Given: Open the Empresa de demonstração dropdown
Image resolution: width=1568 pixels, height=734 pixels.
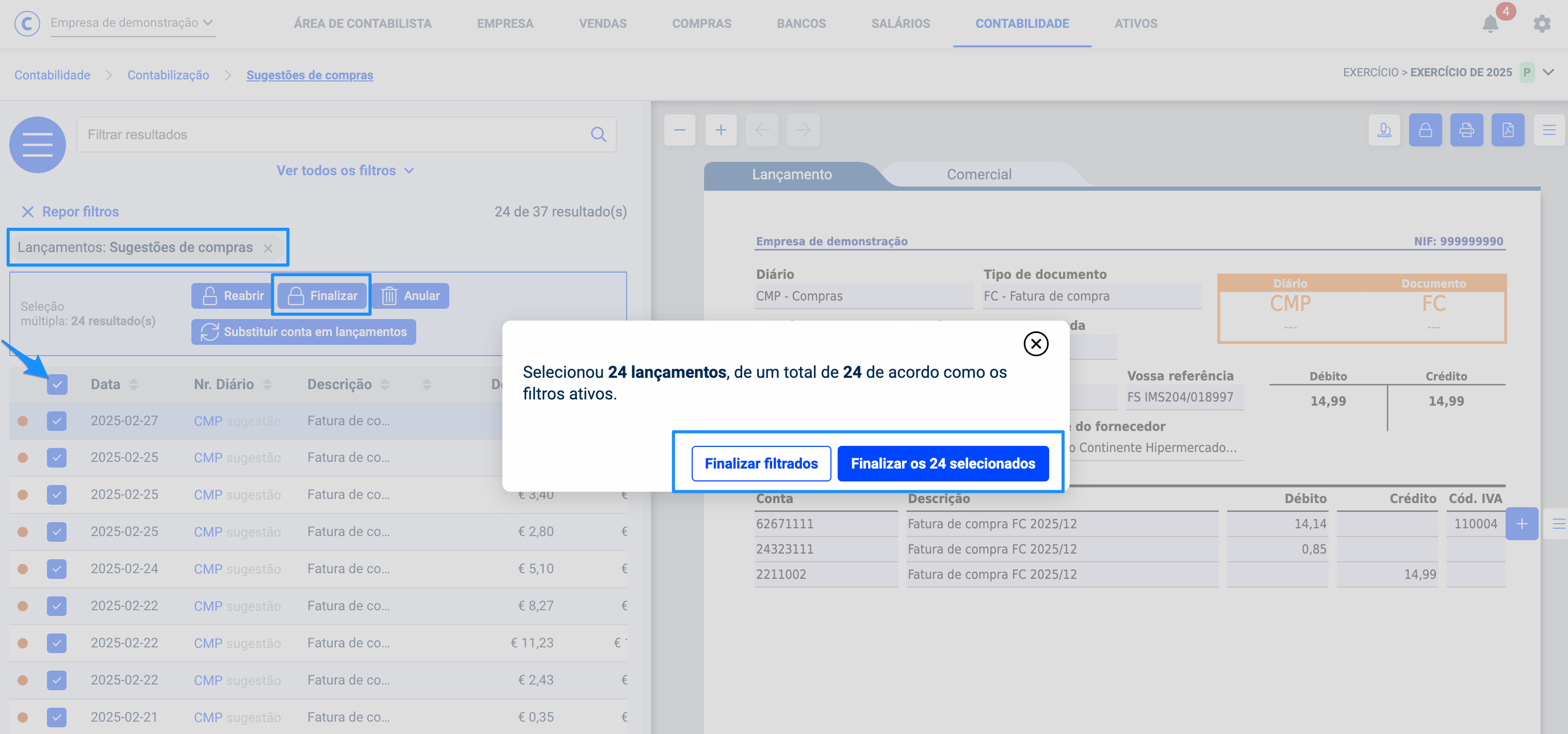Looking at the screenshot, I should [x=132, y=23].
